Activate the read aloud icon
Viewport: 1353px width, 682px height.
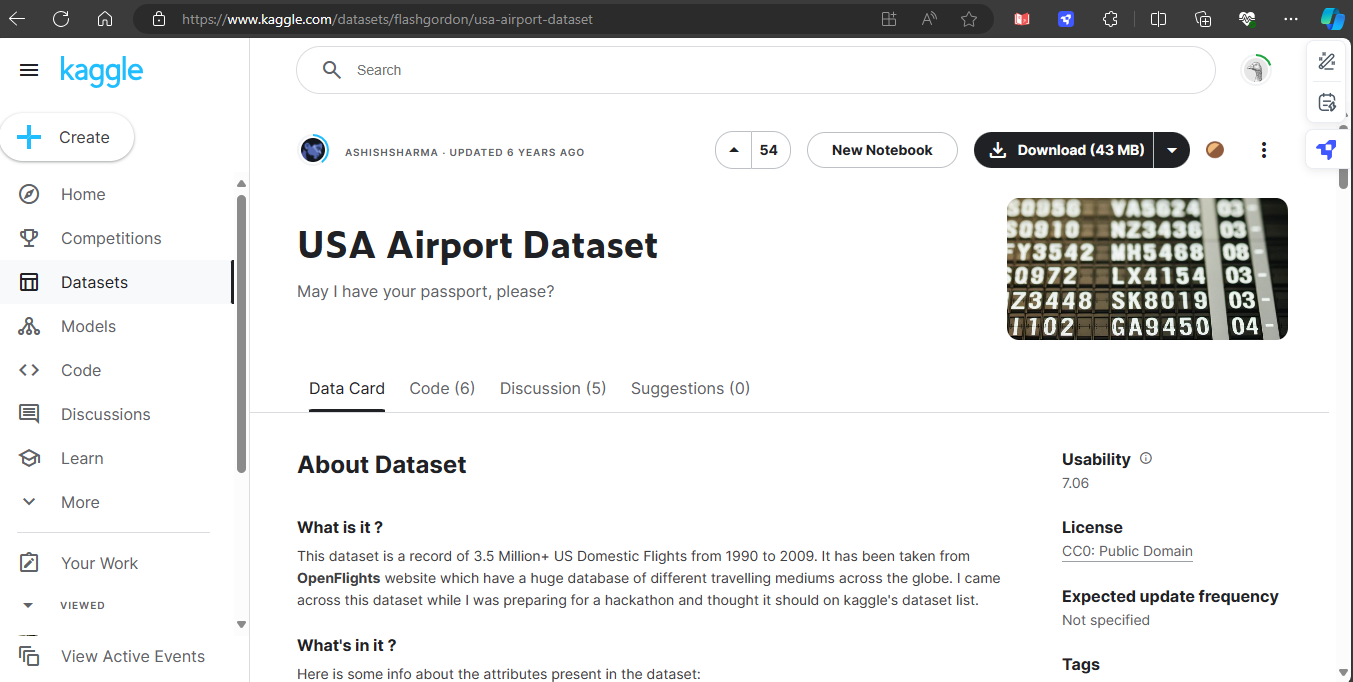(929, 19)
